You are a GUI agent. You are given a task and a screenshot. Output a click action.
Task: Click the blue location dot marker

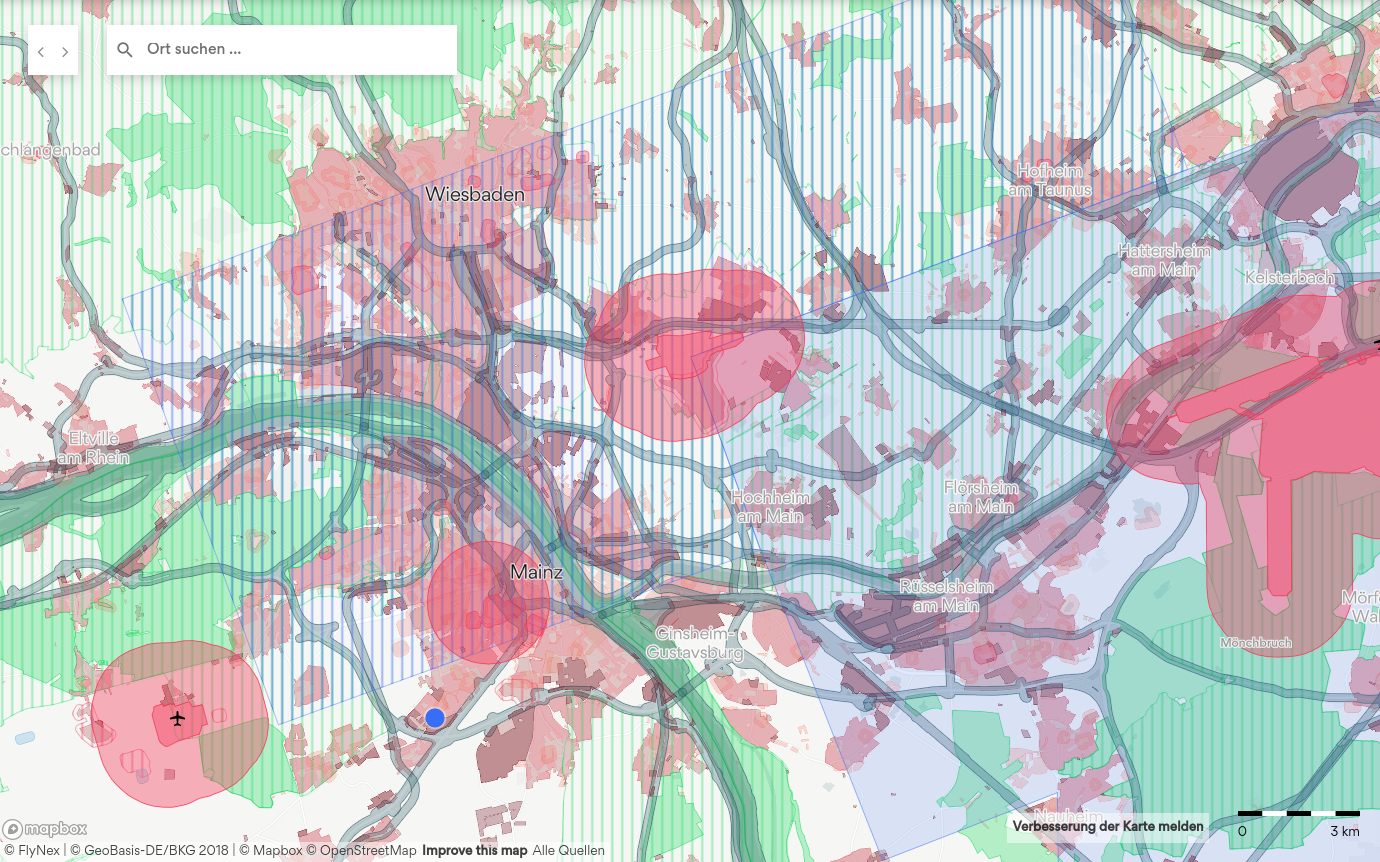tap(434, 718)
